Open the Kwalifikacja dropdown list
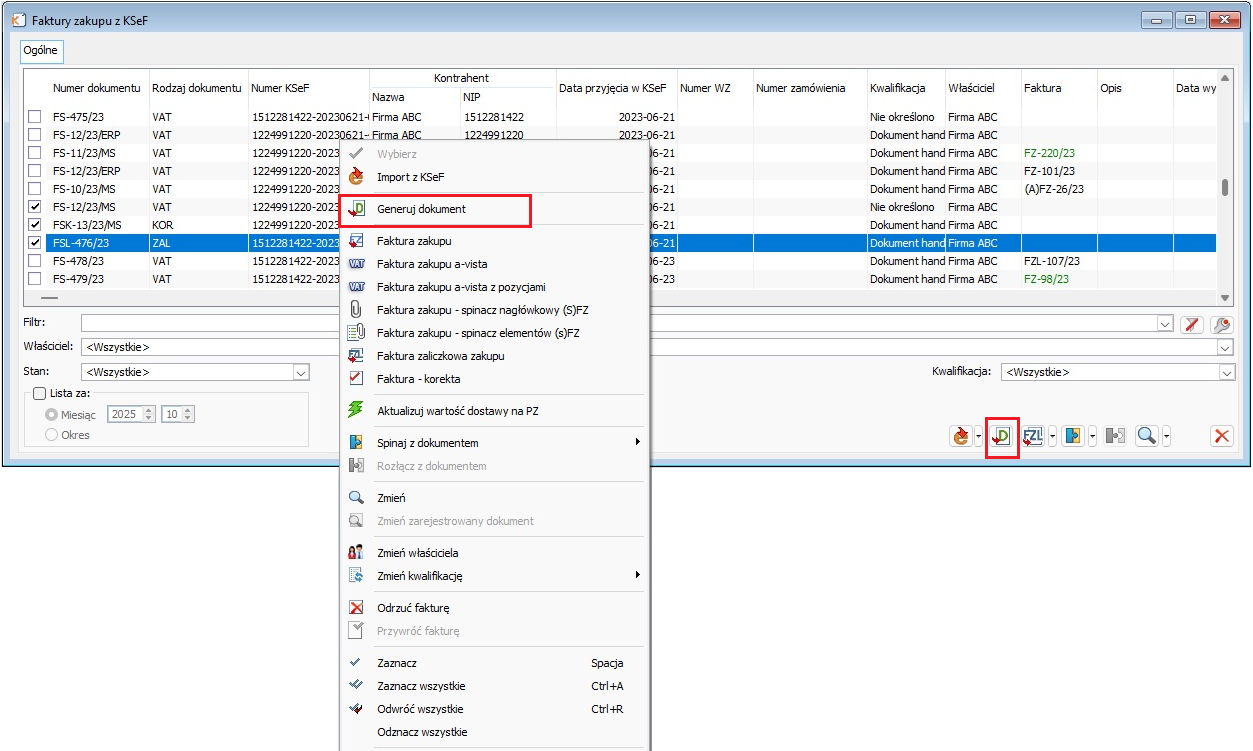The height and width of the screenshot is (751, 1253). [x=1226, y=372]
